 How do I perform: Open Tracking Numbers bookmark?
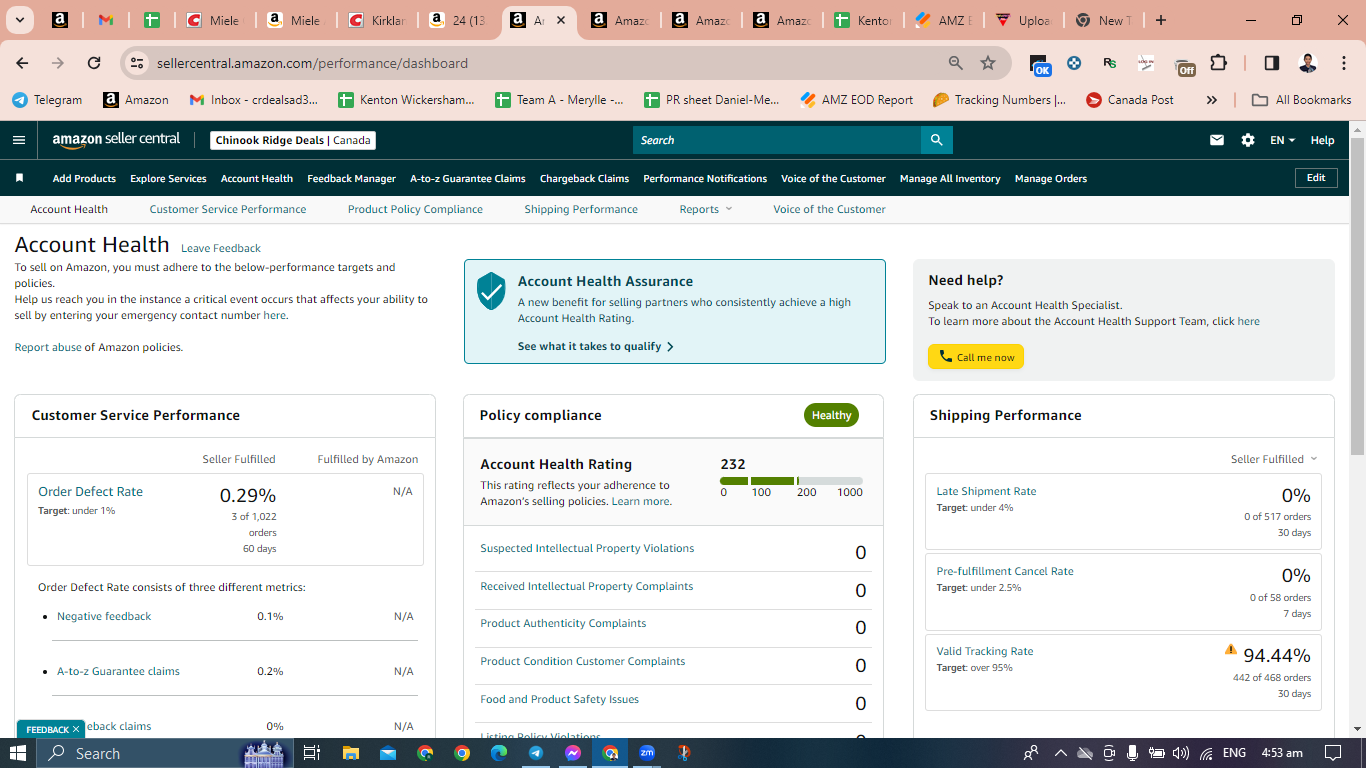pos(999,100)
